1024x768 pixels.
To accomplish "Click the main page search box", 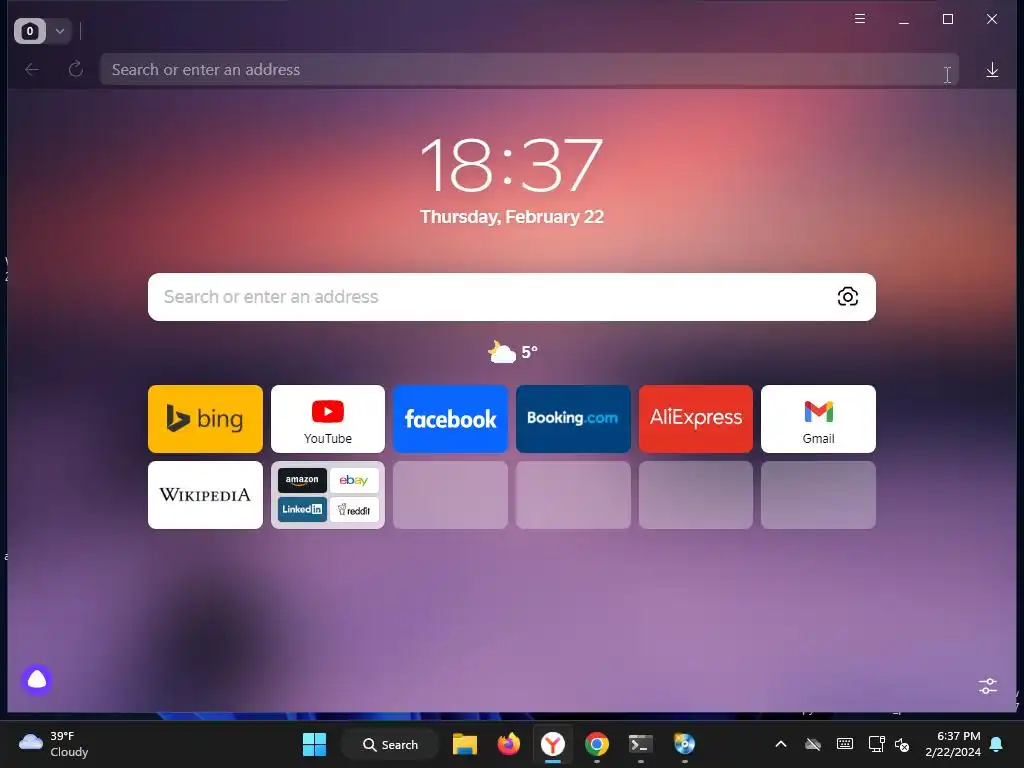I will pyautogui.click(x=511, y=296).
